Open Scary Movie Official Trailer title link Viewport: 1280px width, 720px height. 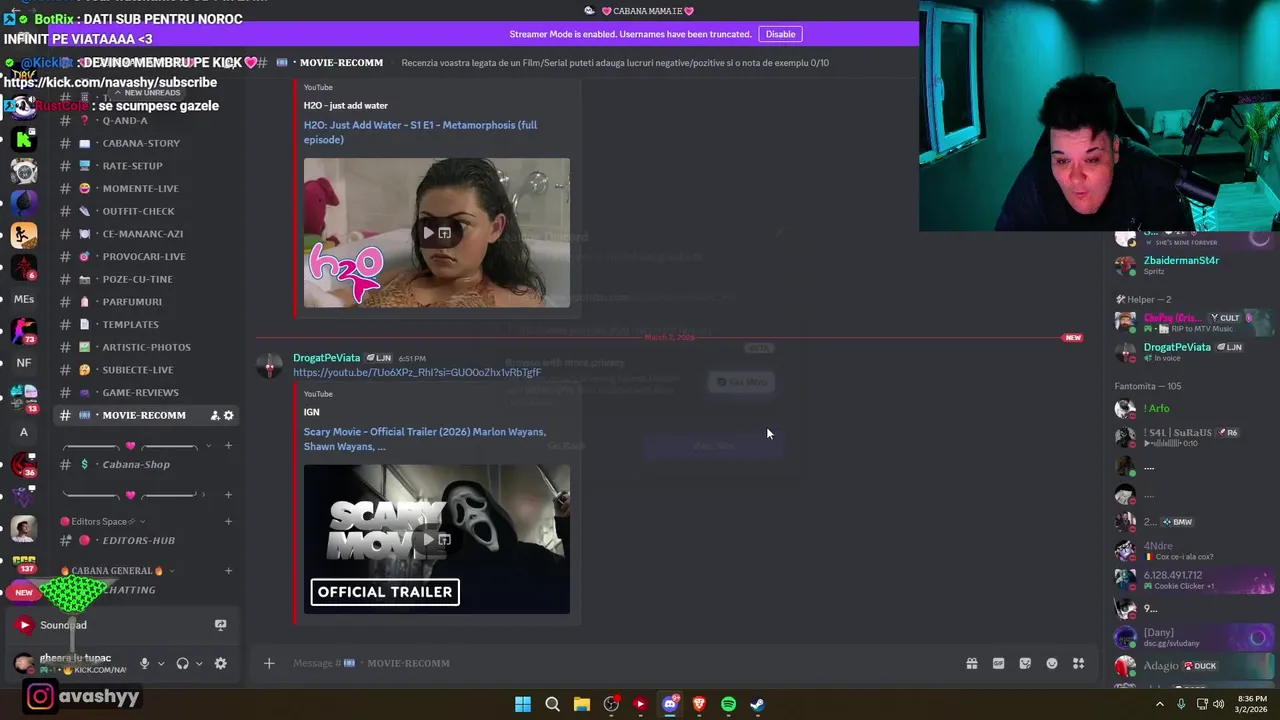(x=425, y=439)
